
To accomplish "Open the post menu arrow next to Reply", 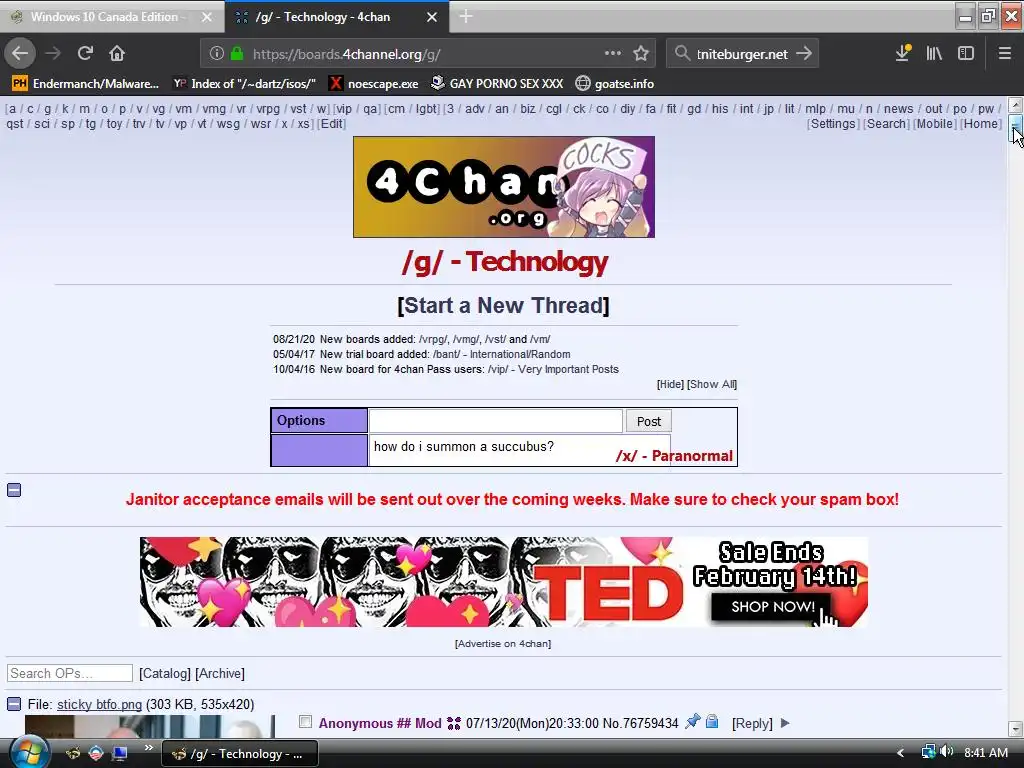I will point(785,723).
